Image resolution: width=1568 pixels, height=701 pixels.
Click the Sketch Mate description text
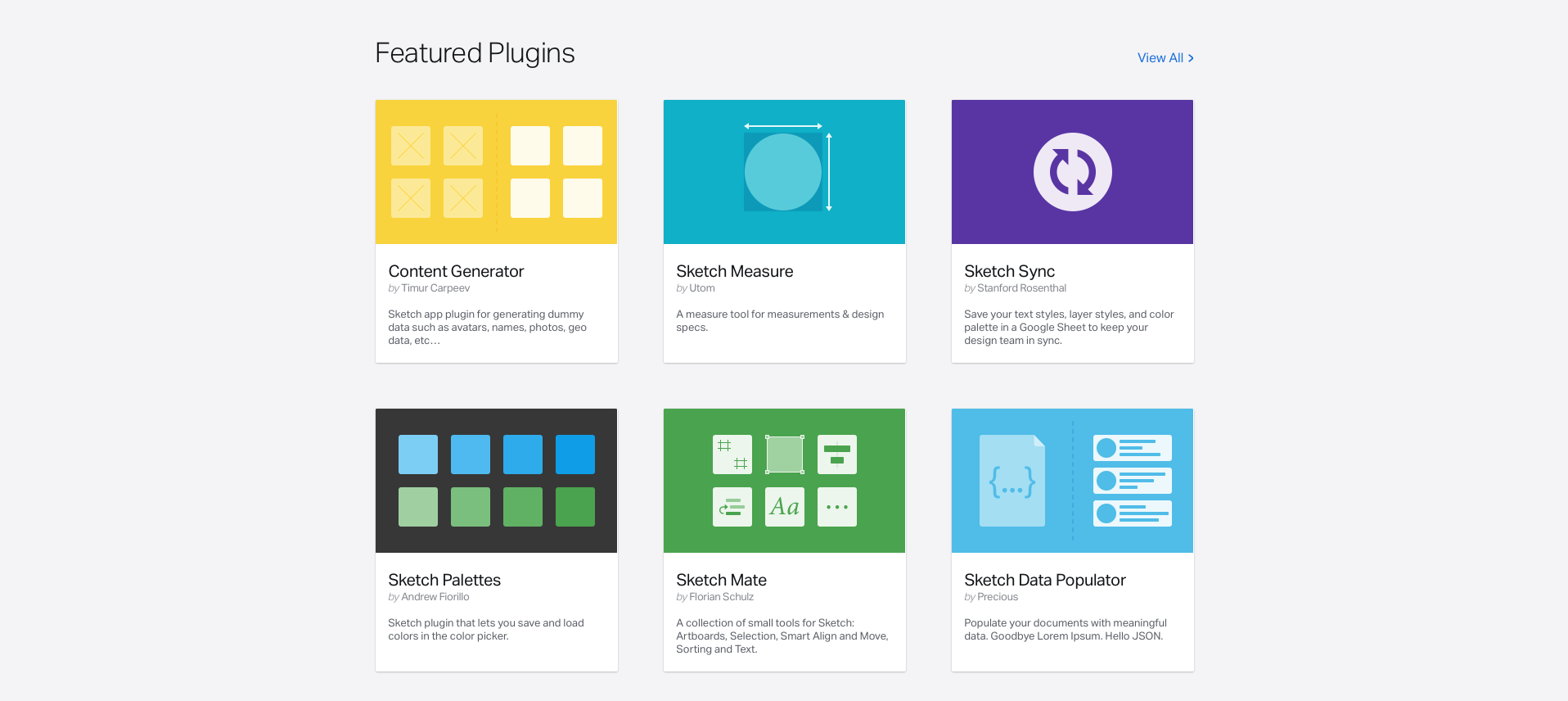click(x=782, y=636)
